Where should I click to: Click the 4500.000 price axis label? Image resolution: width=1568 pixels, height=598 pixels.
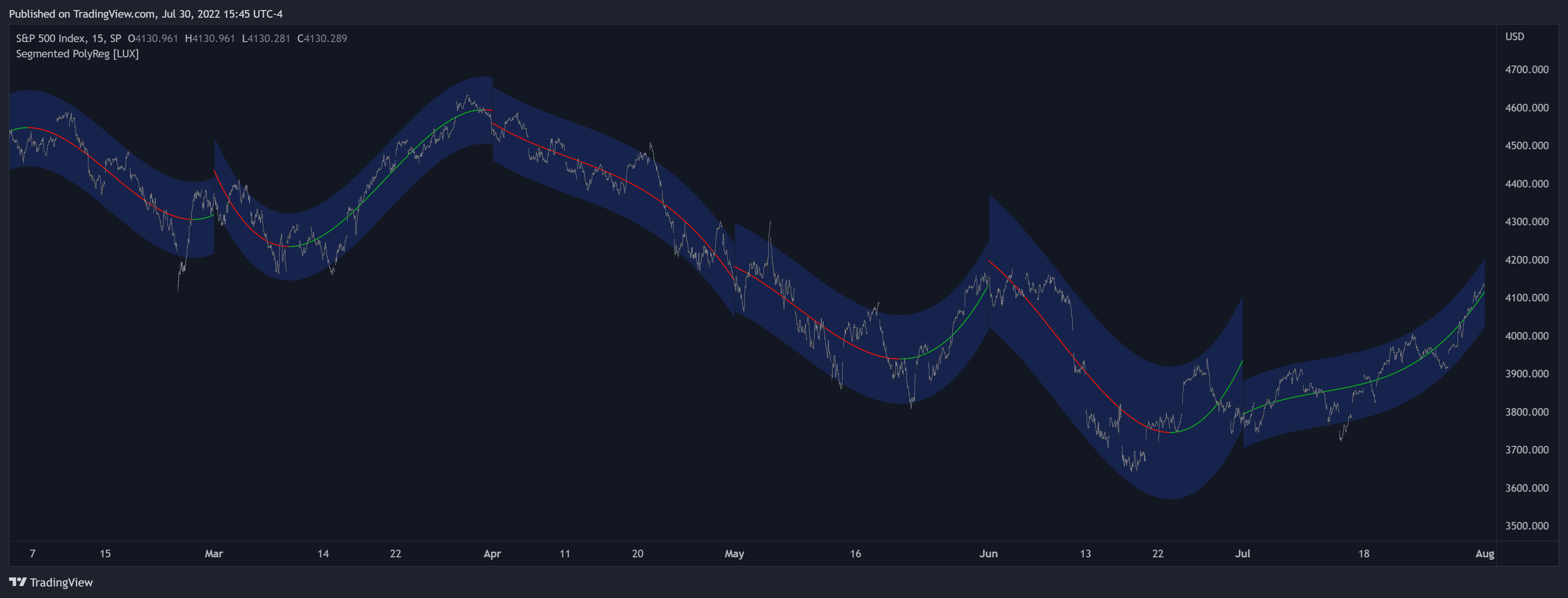(x=1526, y=145)
